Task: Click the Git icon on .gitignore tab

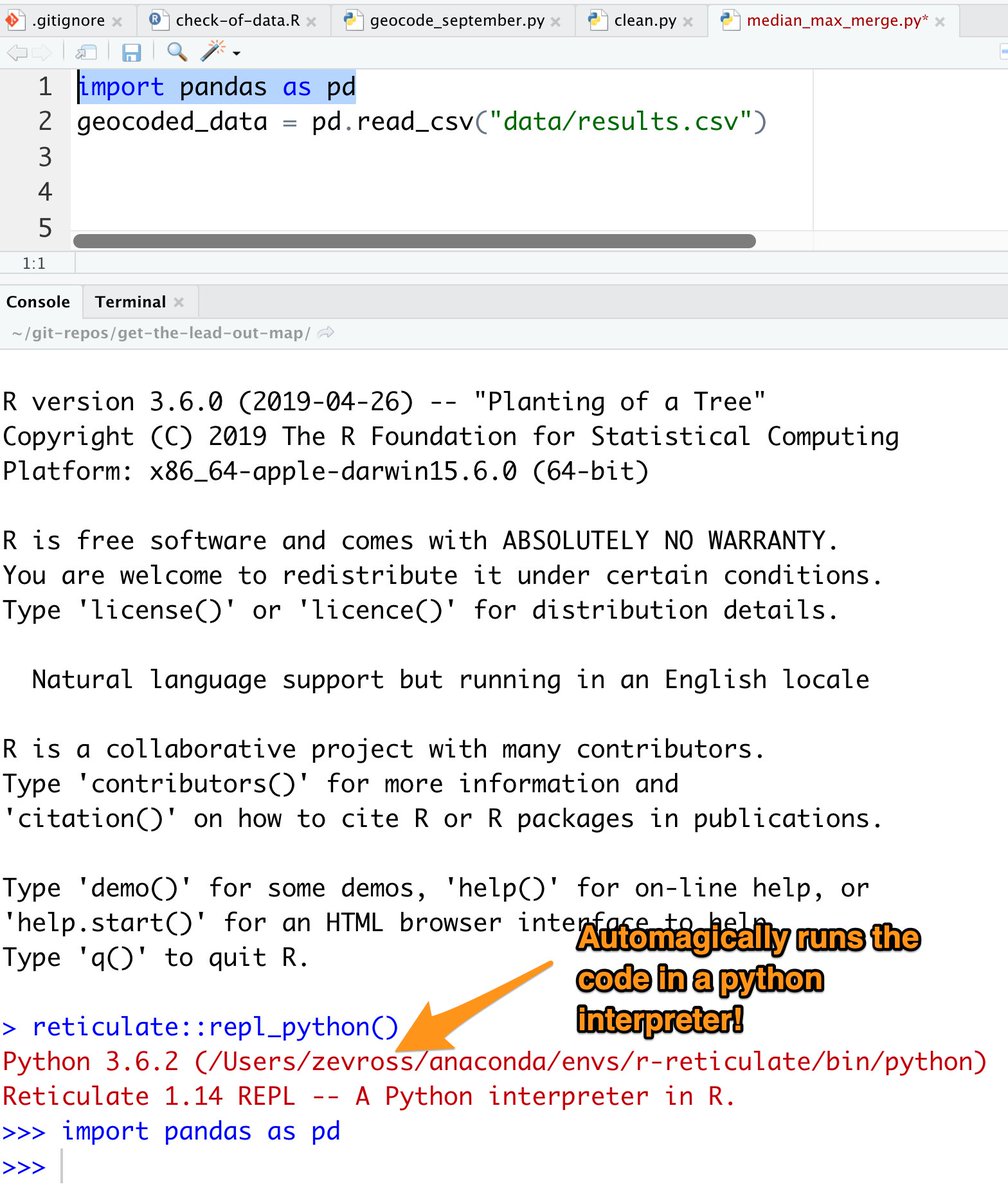Action: tap(15, 20)
